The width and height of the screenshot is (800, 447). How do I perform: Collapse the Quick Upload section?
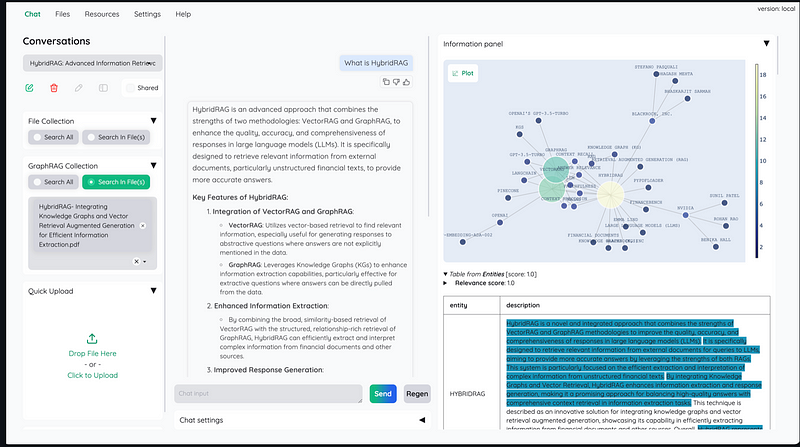154,291
